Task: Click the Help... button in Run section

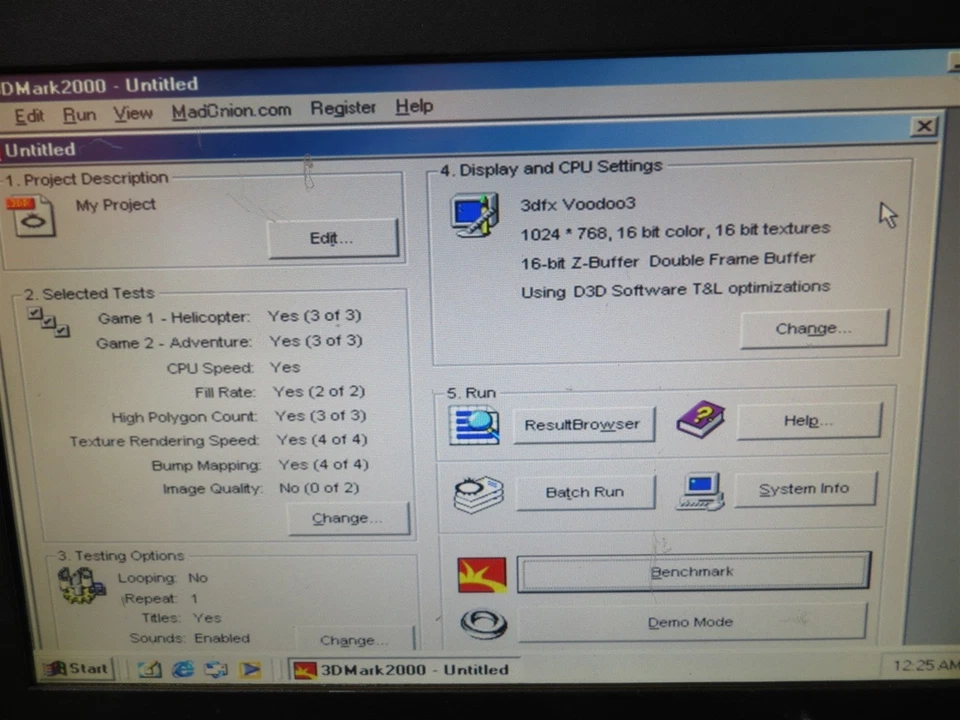Action: click(x=809, y=421)
